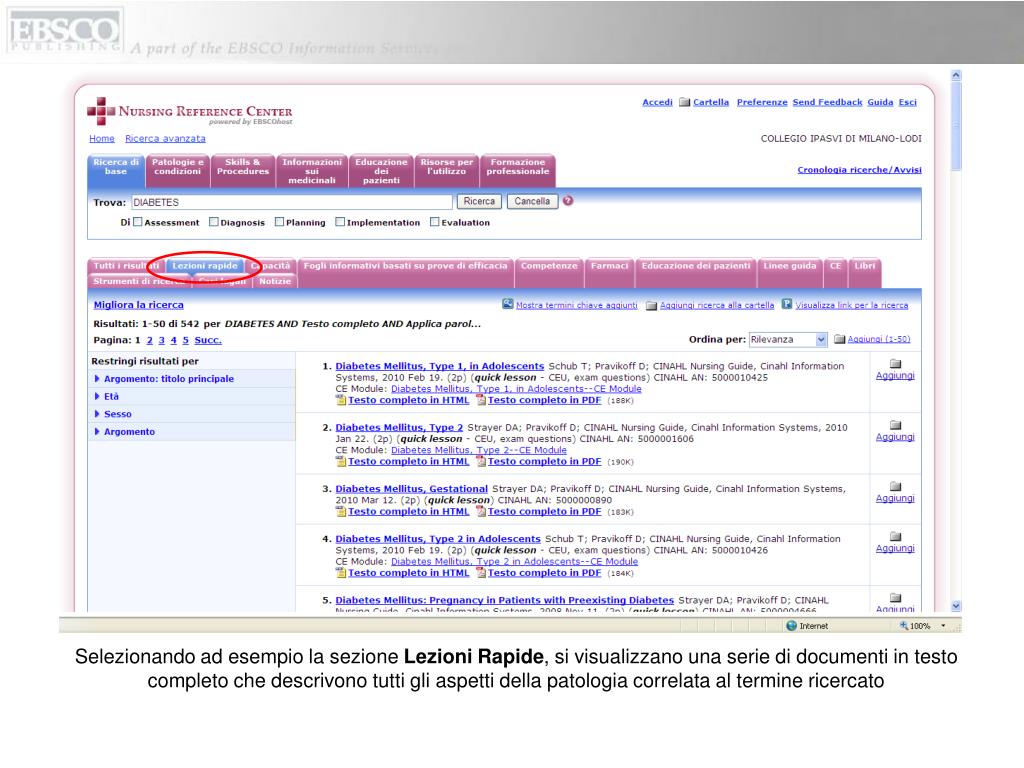Click the Visualizza link per la ricerca icon

click(787, 304)
